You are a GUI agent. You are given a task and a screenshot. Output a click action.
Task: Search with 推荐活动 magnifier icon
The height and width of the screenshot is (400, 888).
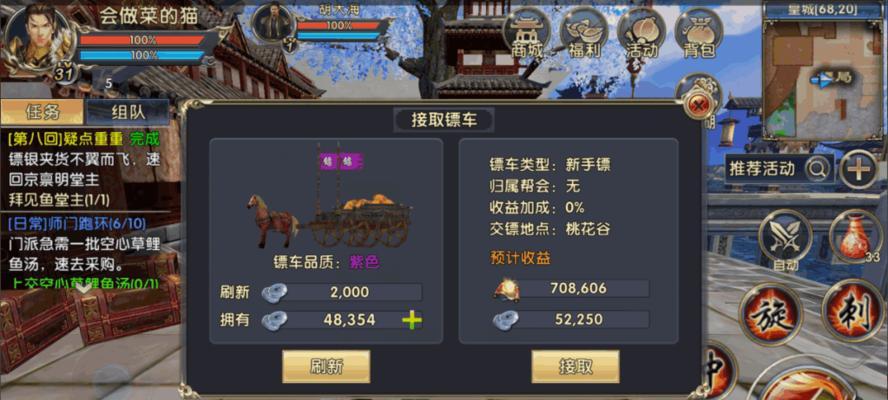(x=818, y=168)
